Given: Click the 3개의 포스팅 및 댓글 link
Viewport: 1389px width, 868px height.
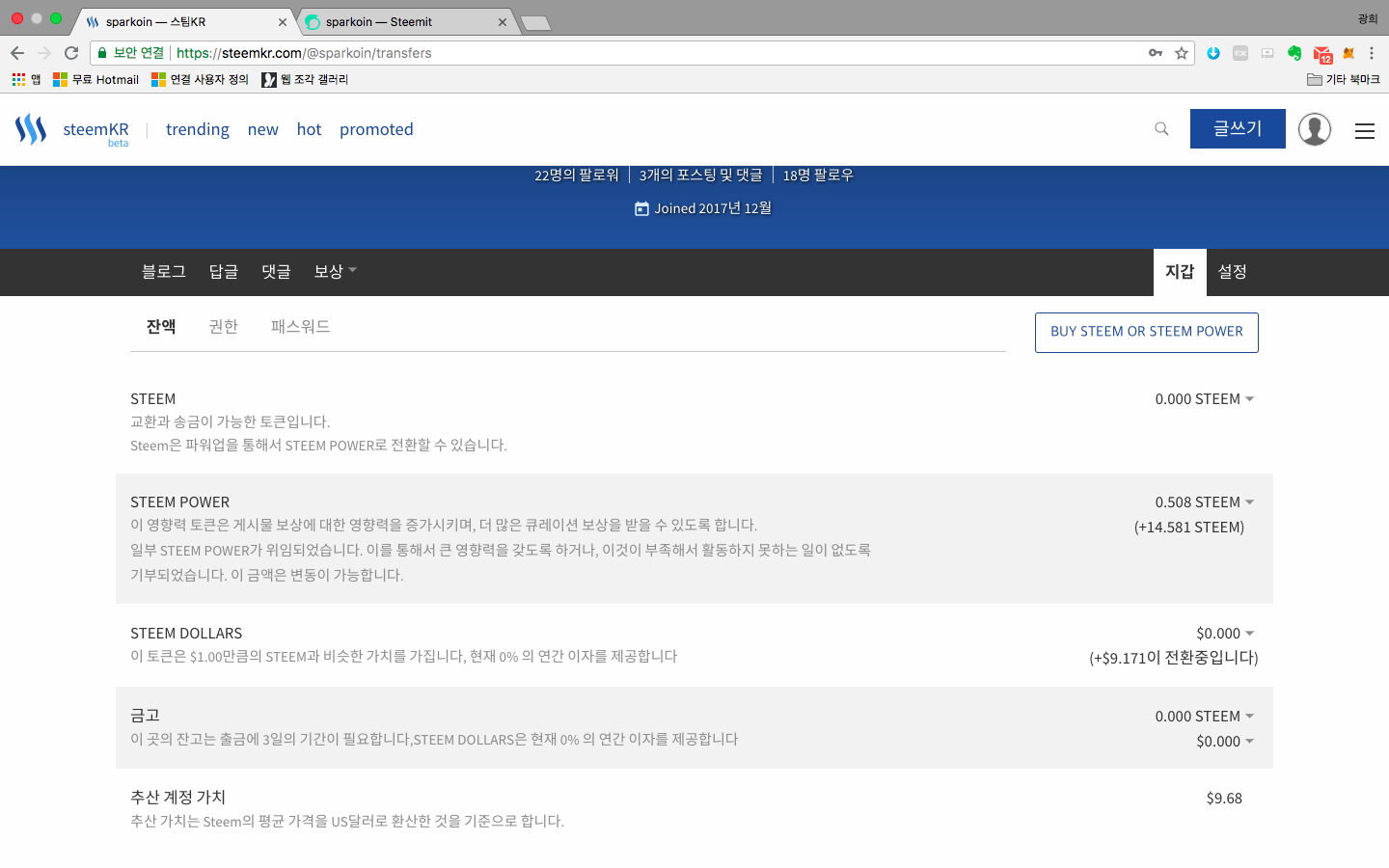Looking at the screenshot, I should point(701,176).
